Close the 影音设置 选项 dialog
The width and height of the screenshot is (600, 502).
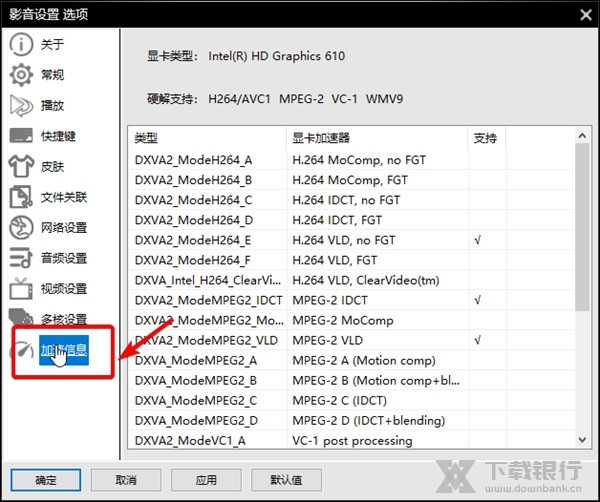click(586, 15)
